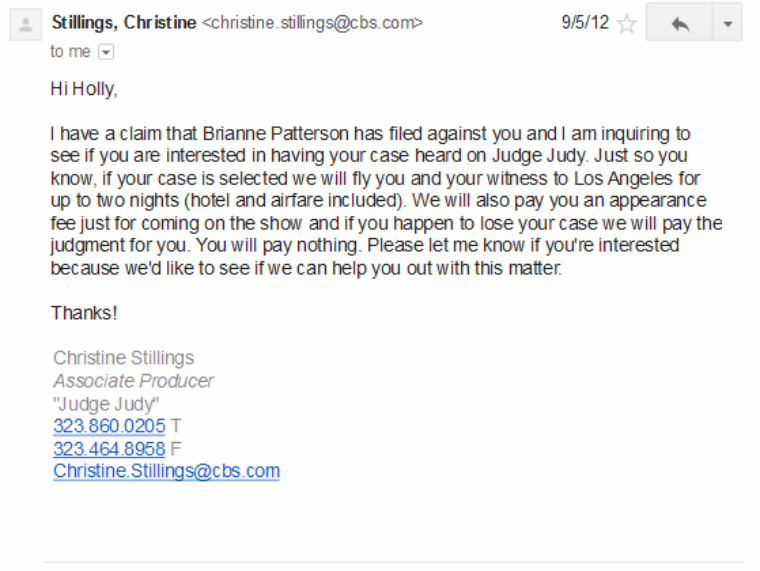This screenshot has height=571, width=760.
Task: Click the "F" label after the fax number
Action: pos(176,448)
